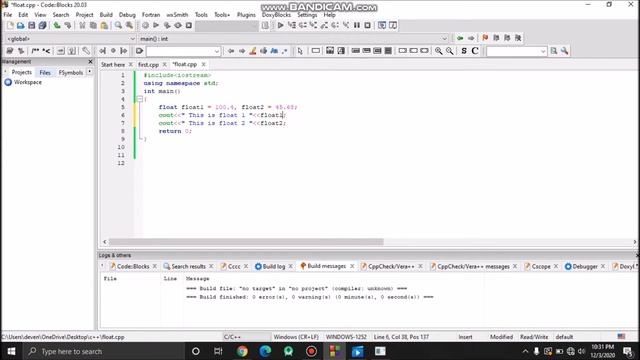This screenshot has width=640, height=360.
Task: Click the taskbar search box
Action: (104, 351)
